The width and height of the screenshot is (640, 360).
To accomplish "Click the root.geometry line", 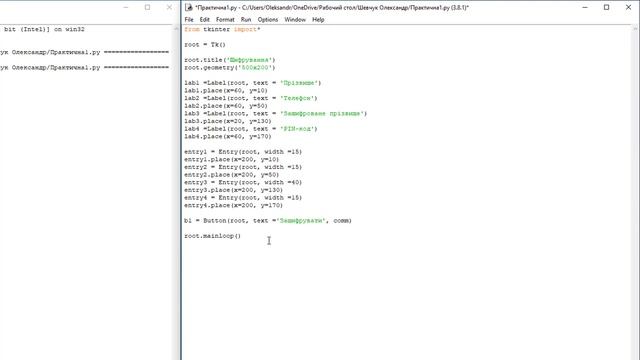I will tap(229, 67).
